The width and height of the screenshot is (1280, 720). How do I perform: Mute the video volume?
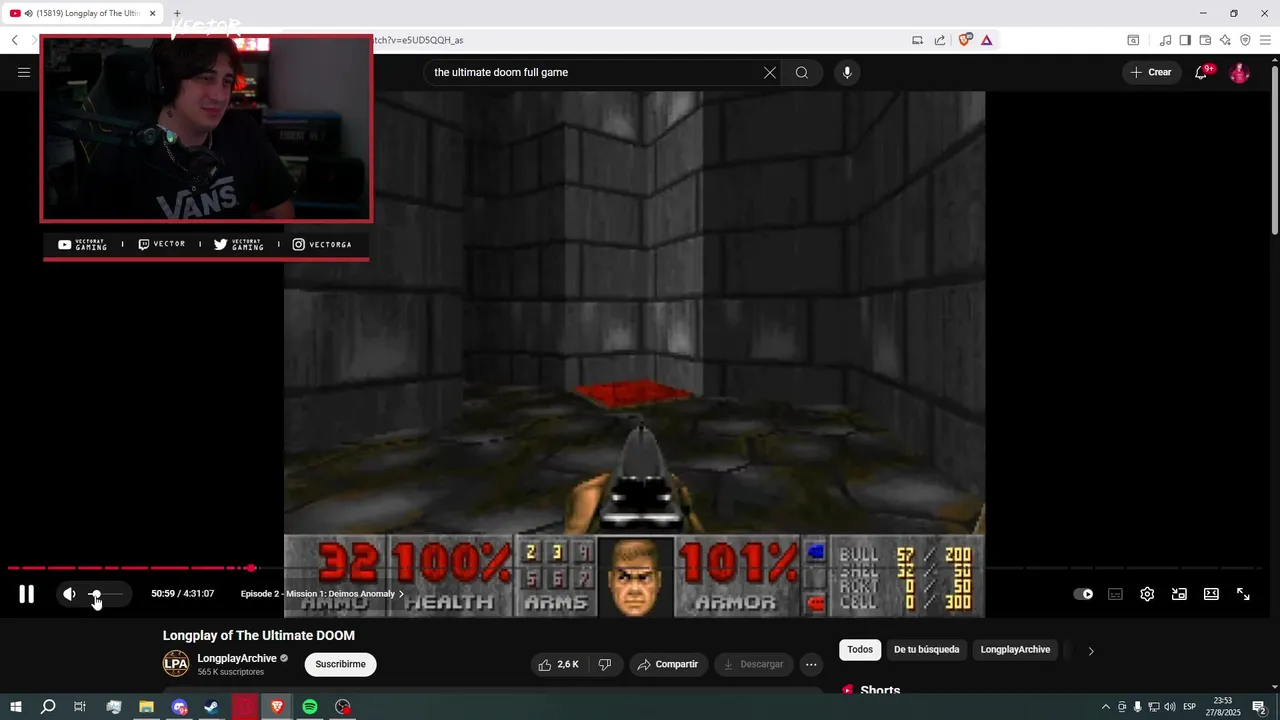69,594
